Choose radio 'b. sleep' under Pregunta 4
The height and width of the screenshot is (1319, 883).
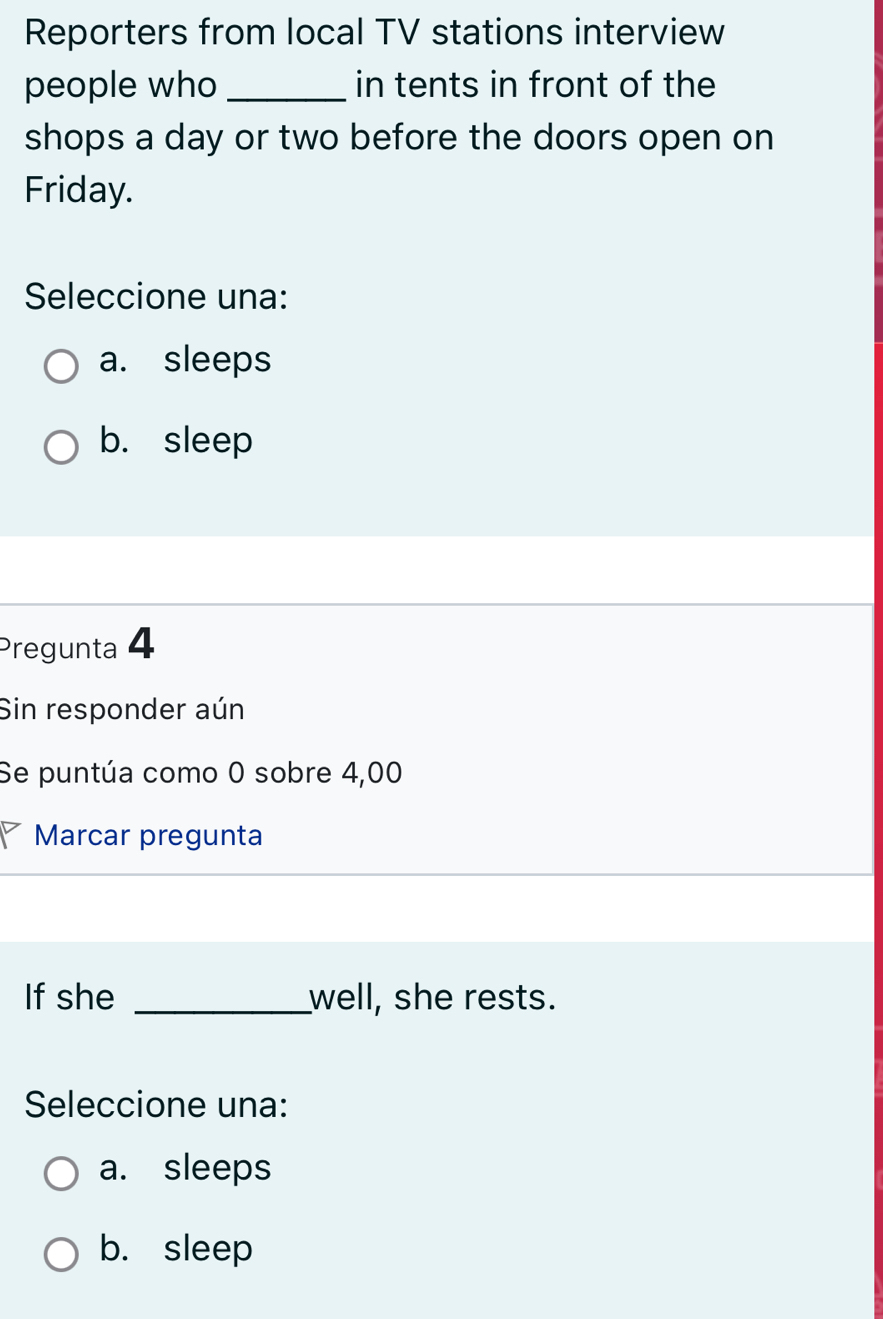coord(61,1255)
